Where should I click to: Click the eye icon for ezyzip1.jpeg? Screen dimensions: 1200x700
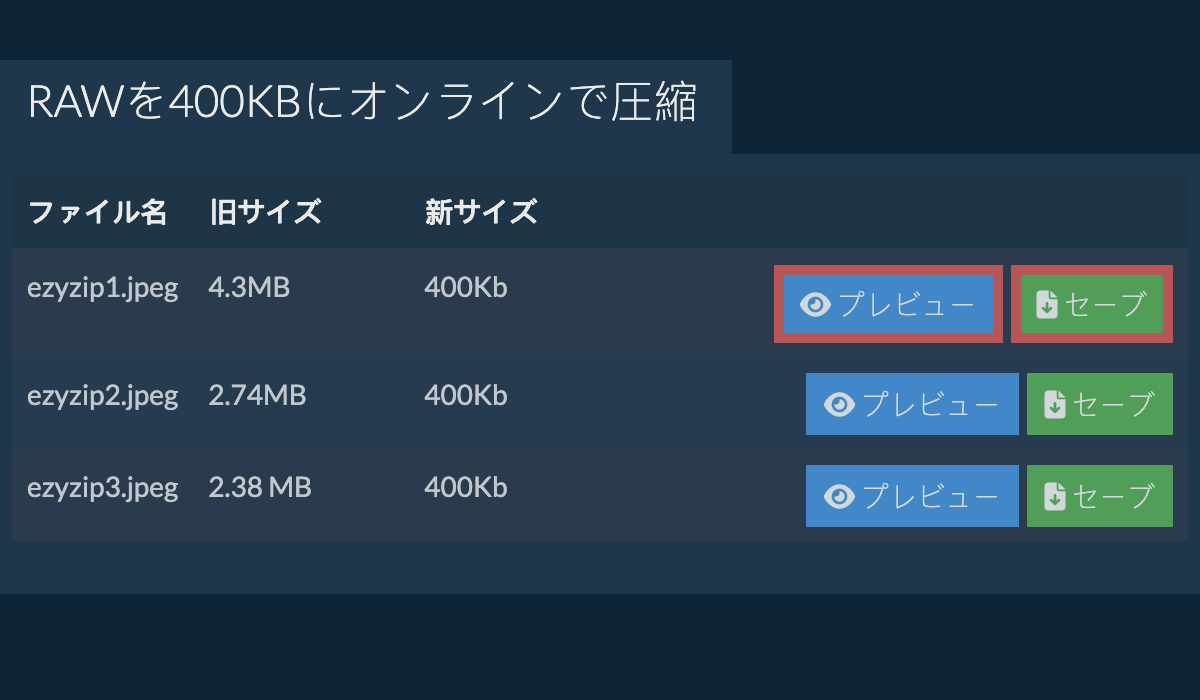tap(816, 304)
